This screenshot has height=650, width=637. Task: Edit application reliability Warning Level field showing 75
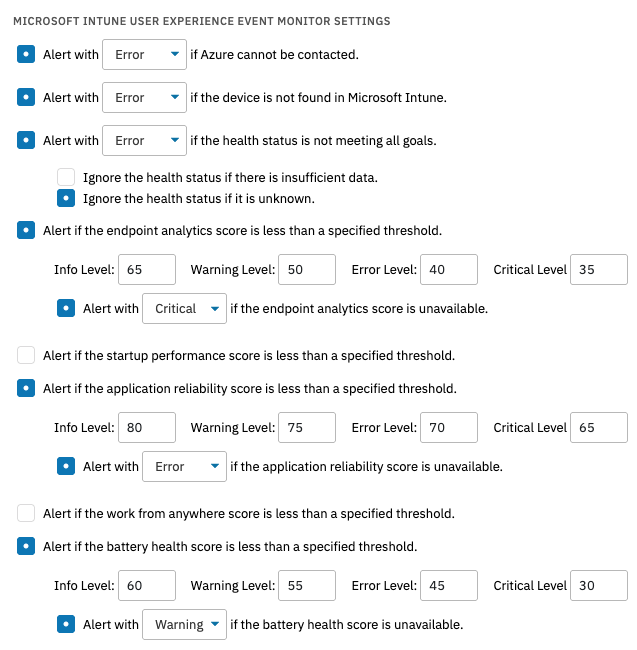click(307, 427)
